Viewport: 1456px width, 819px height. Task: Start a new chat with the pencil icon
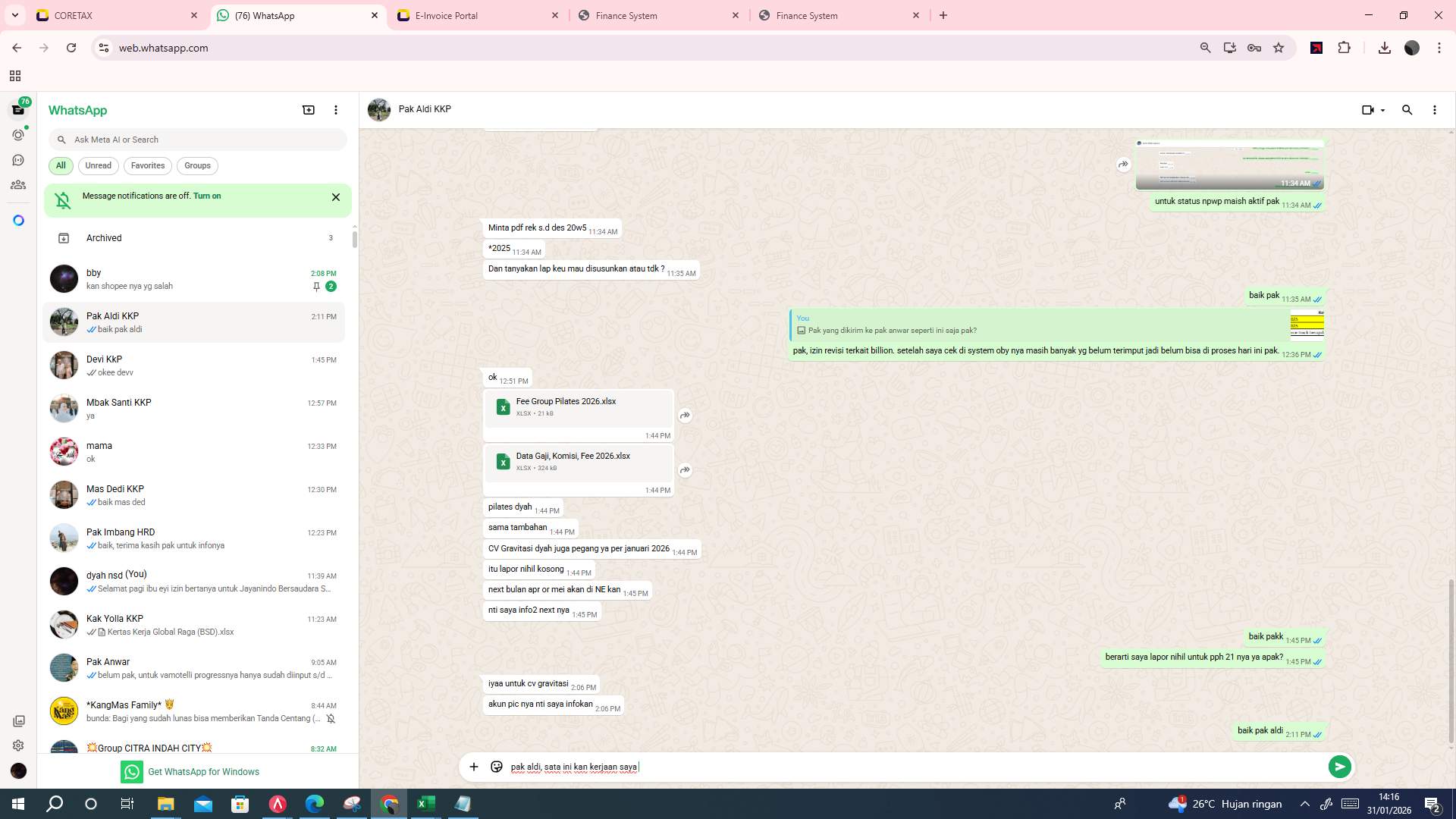(x=308, y=109)
